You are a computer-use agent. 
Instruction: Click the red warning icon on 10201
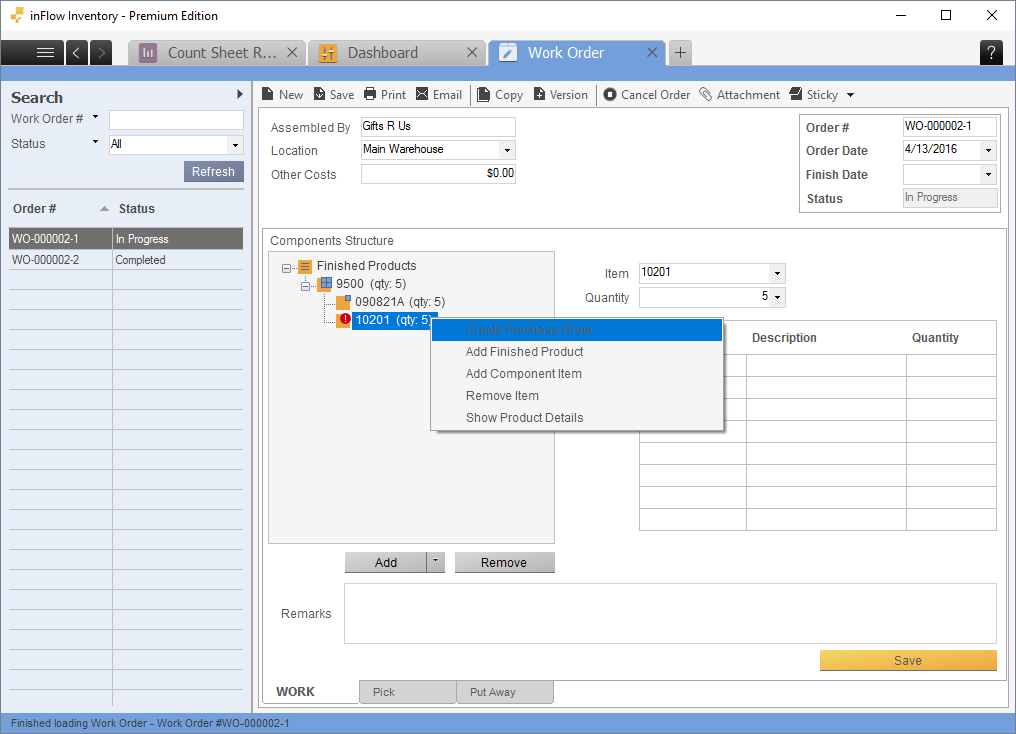pyautogui.click(x=345, y=319)
